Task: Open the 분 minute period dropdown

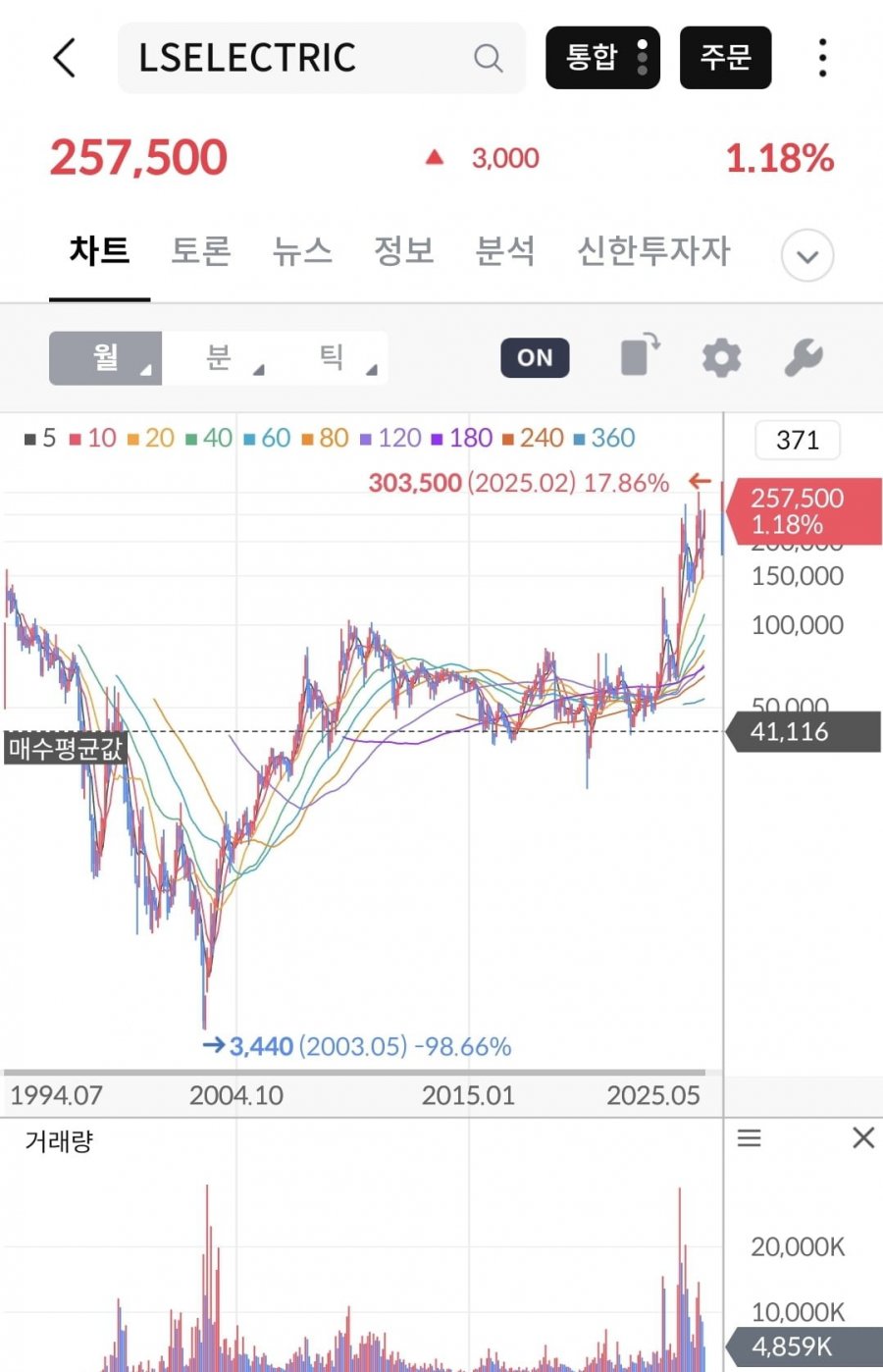Action: click(x=221, y=357)
